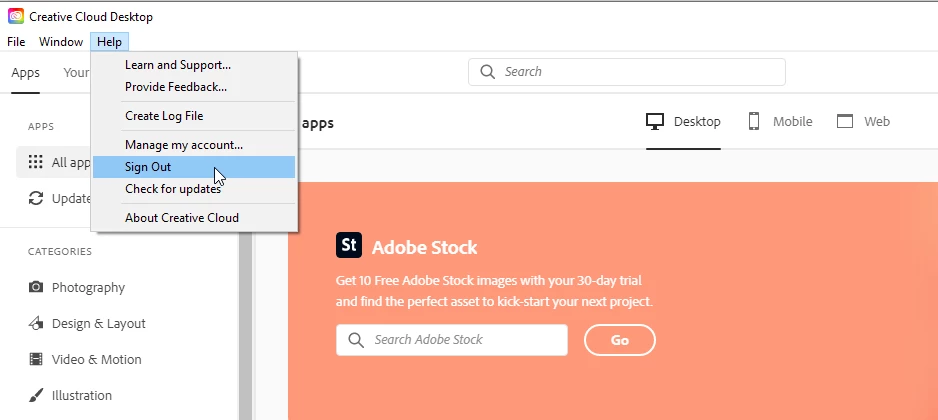Image resolution: width=938 pixels, height=420 pixels.
Task: Click the Photography camera icon
Action: click(x=36, y=287)
